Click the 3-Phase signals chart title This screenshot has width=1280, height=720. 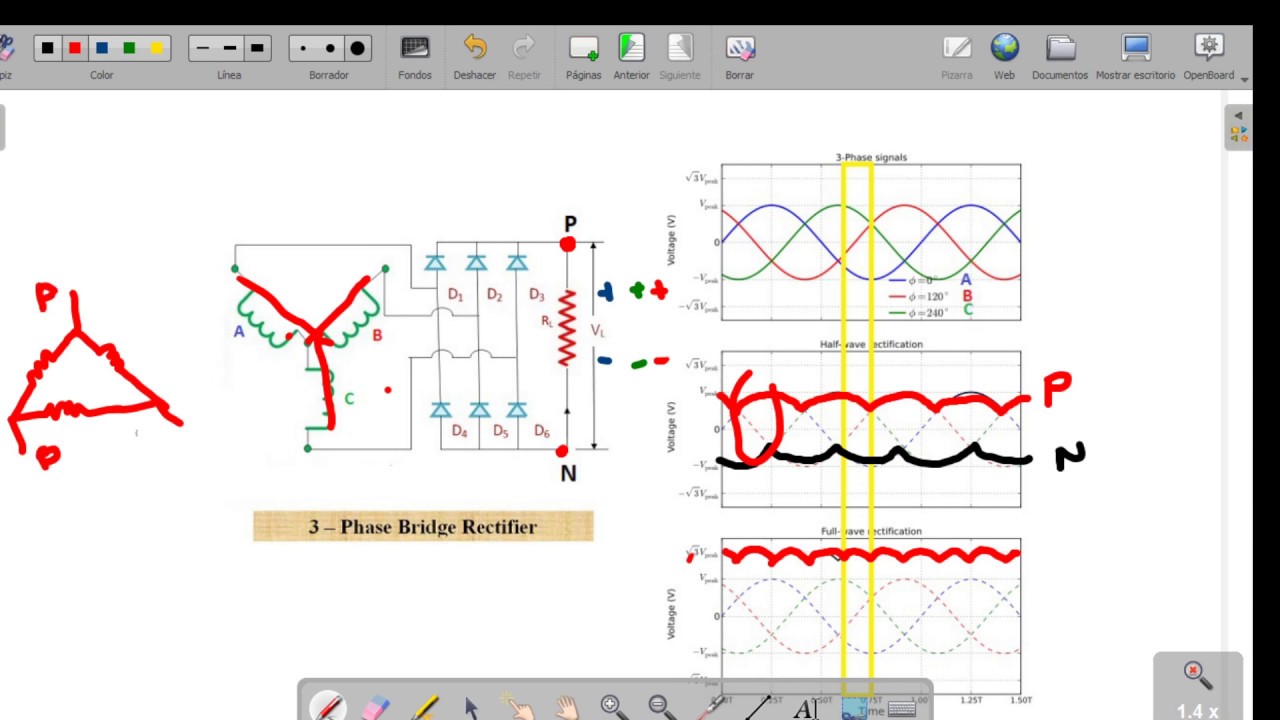coord(871,157)
